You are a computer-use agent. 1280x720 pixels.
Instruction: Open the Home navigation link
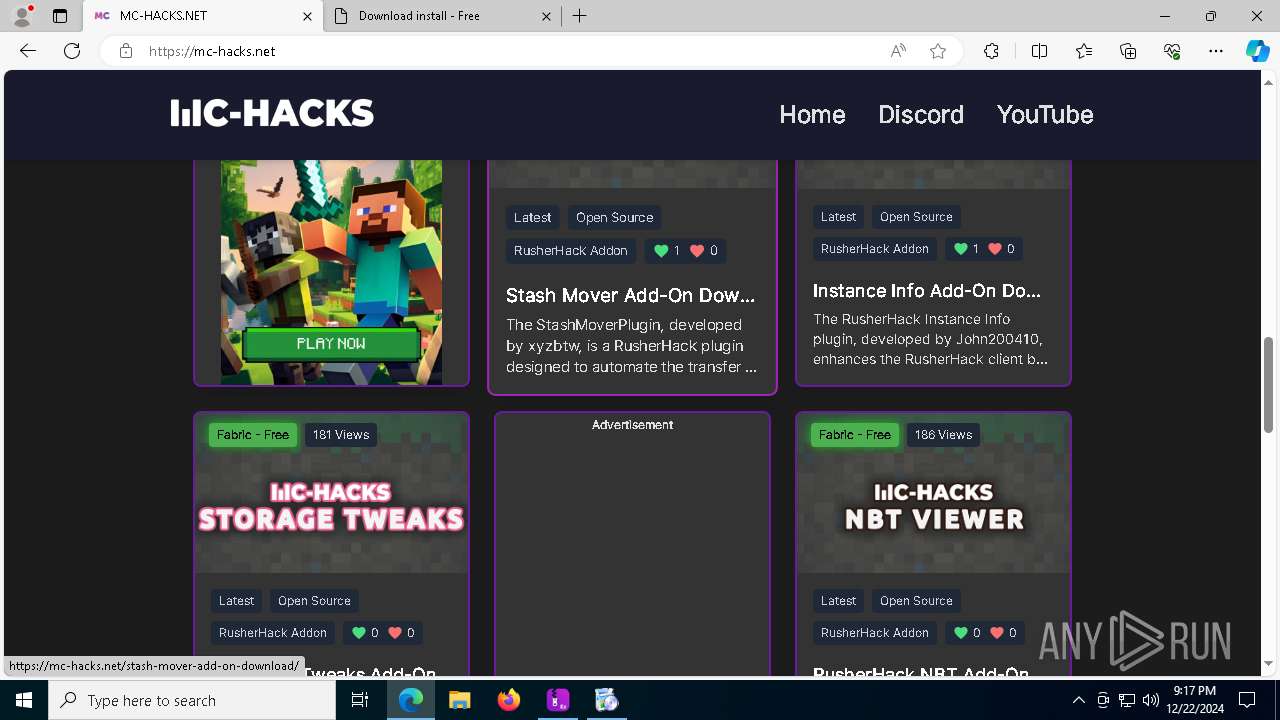pyautogui.click(x=812, y=114)
